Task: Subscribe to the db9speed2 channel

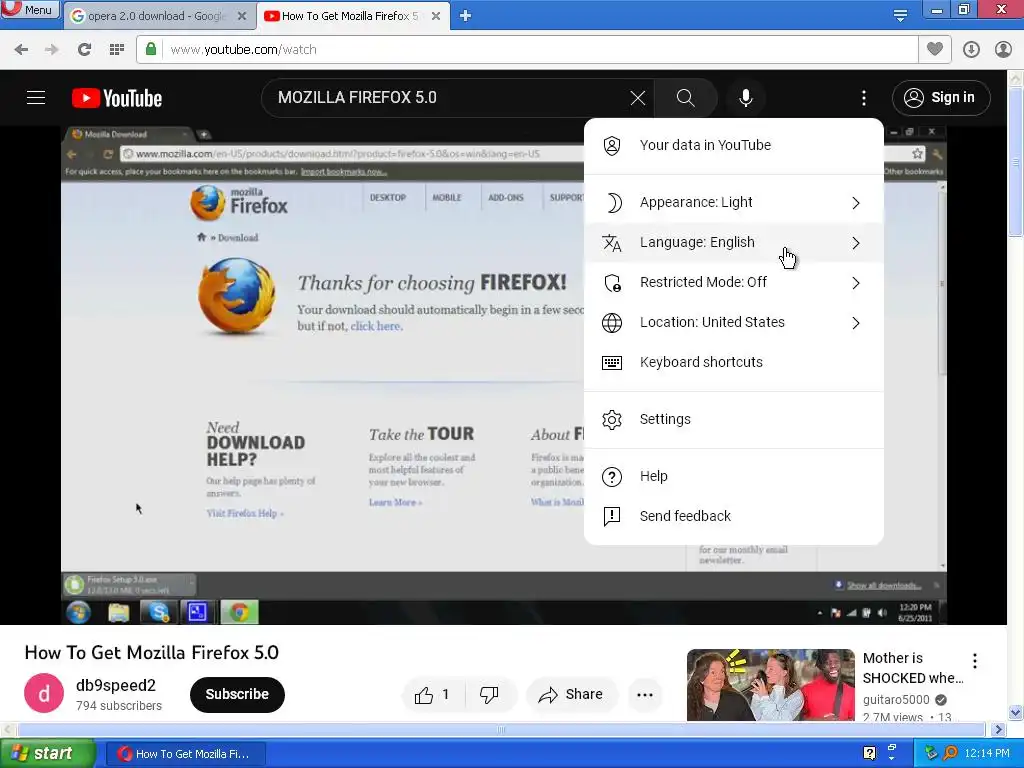Action: pos(237,694)
